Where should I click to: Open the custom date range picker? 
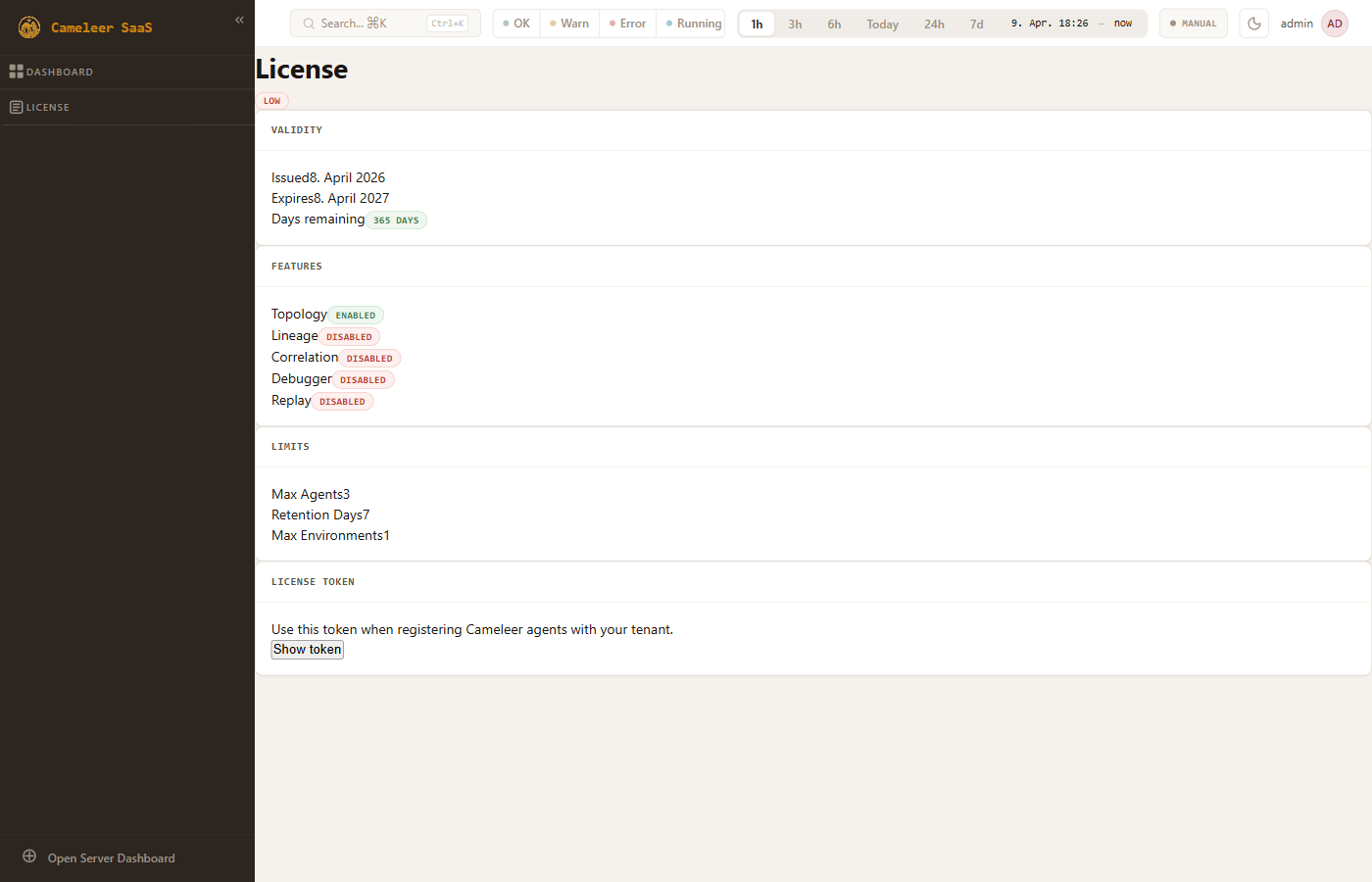[1070, 24]
